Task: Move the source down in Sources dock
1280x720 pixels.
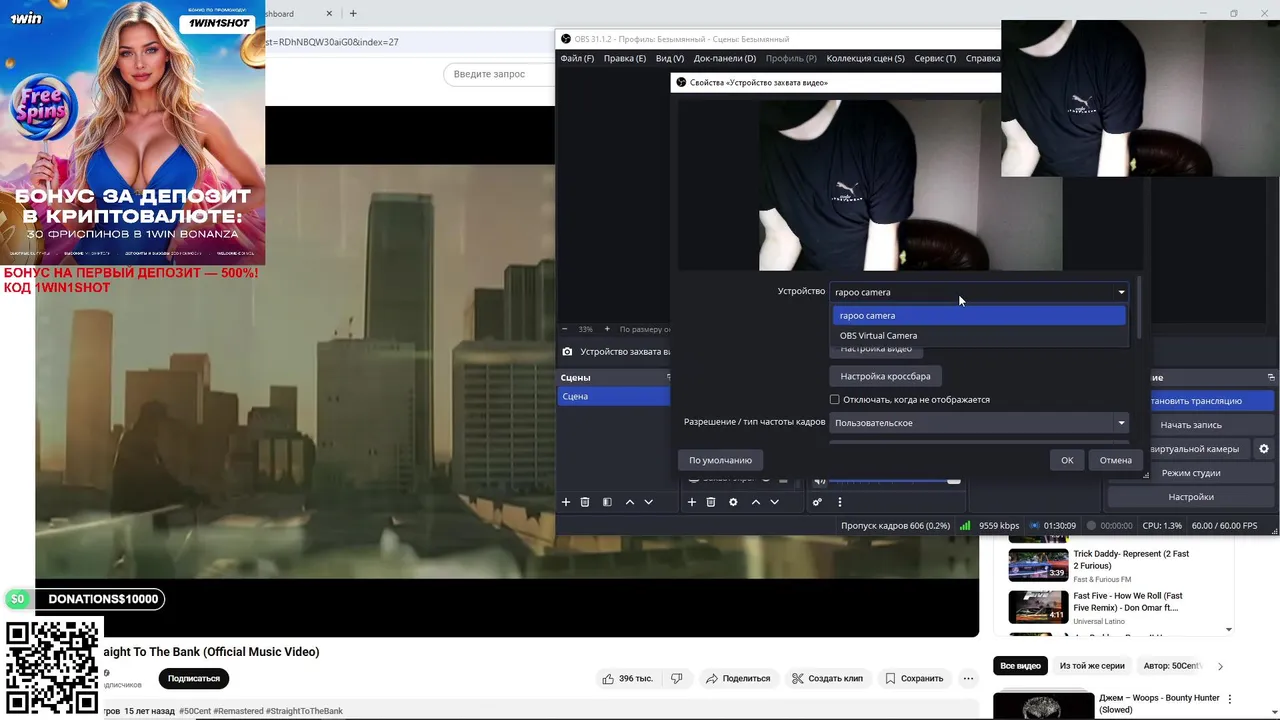Action: pos(774,502)
